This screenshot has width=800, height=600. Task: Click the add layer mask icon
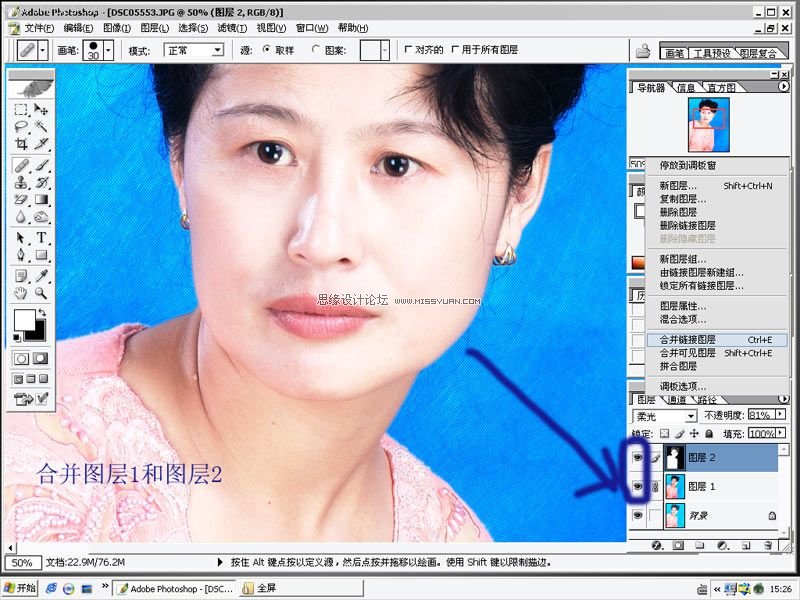(678, 546)
